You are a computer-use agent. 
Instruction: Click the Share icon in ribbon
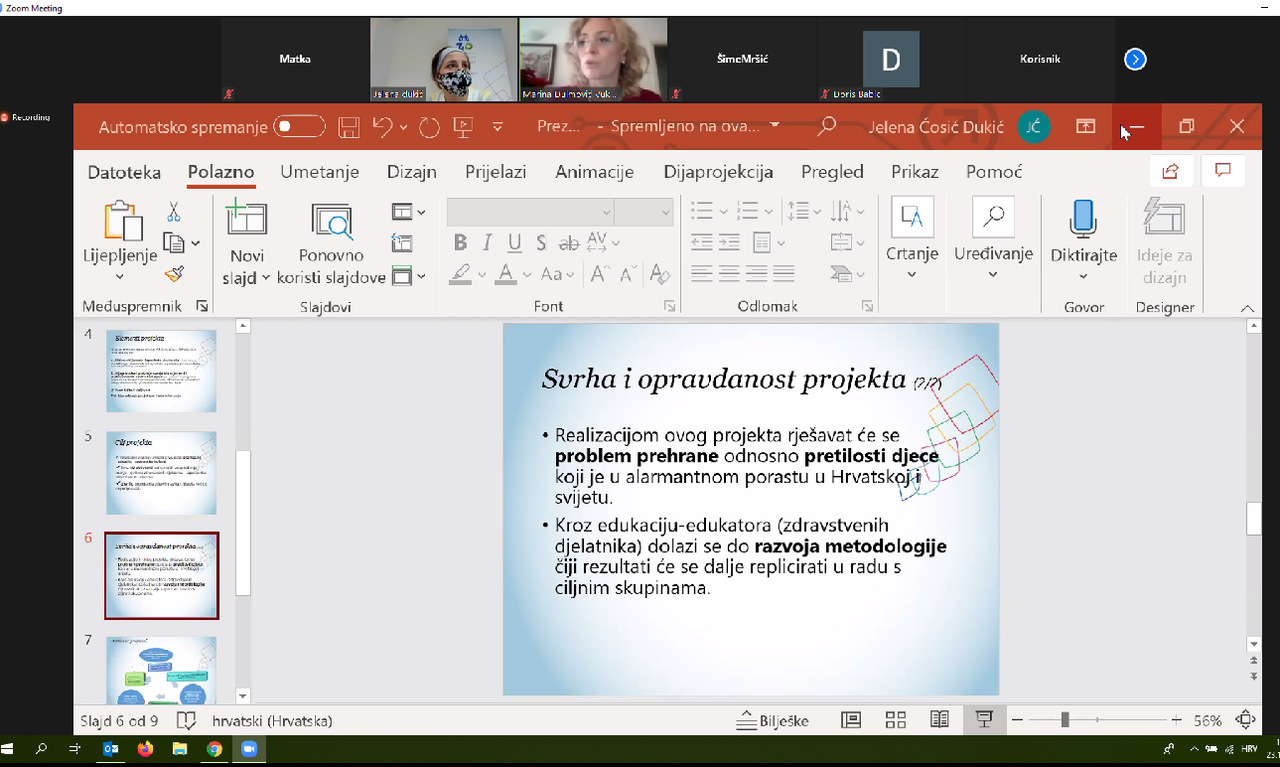click(1170, 171)
